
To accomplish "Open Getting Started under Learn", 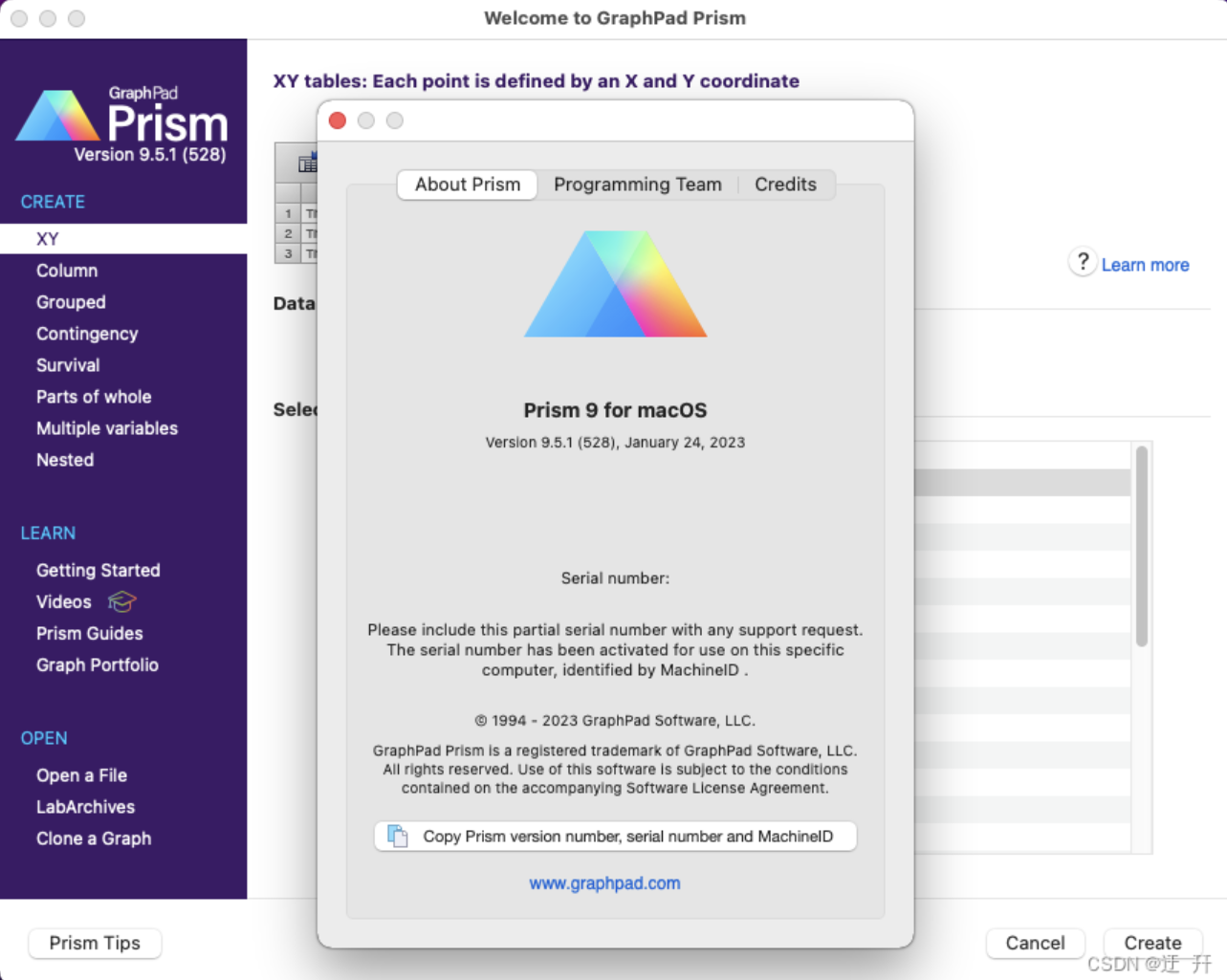I will pyautogui.click(x=98, y=570).
